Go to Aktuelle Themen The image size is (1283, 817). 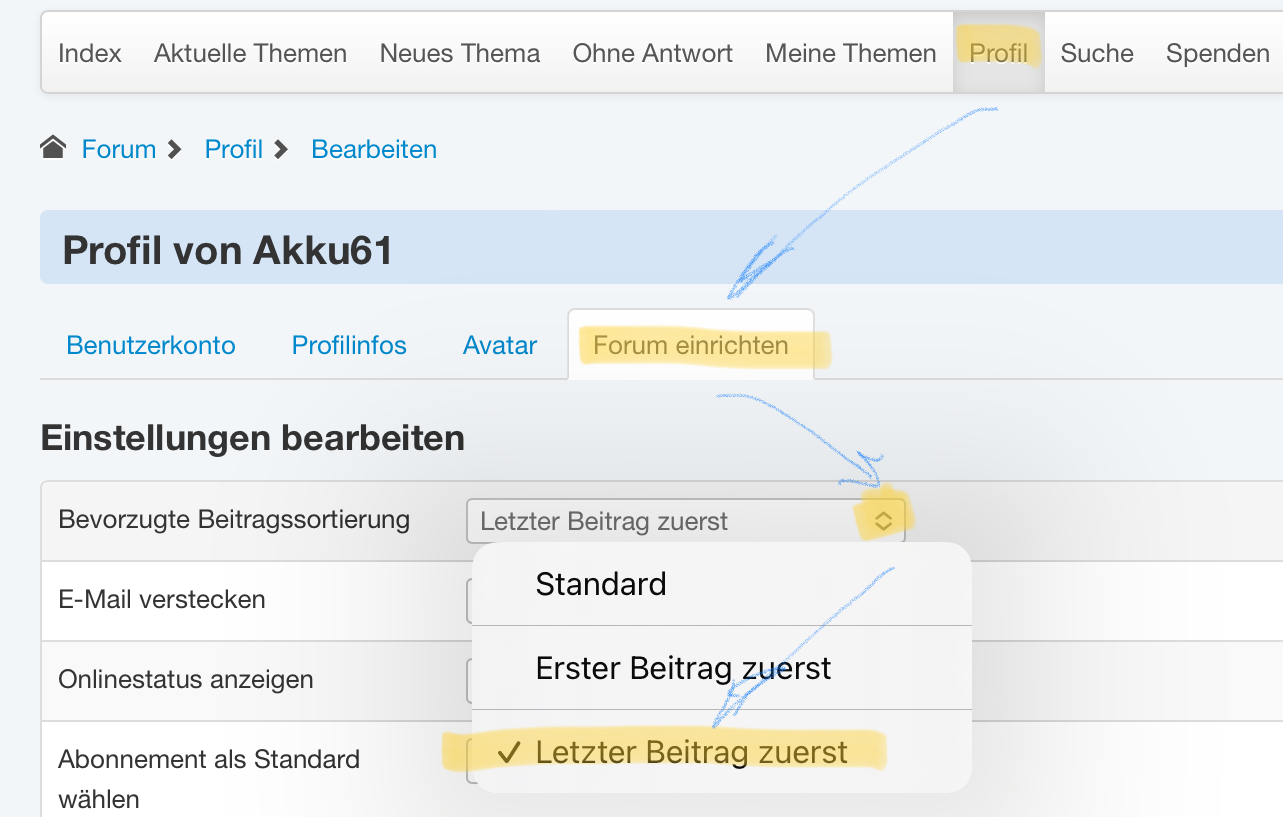[250, 53]
